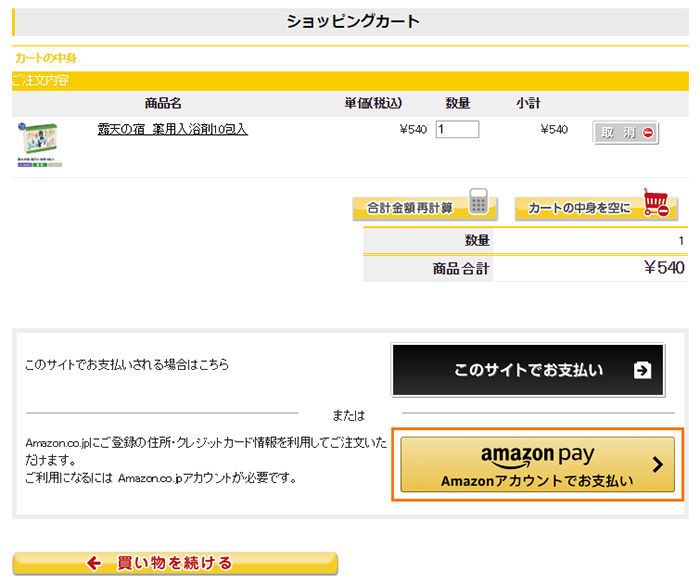Click the chevron on the Amazon Pay button
This screenshot has width=700, height=585.
(657, 464)
